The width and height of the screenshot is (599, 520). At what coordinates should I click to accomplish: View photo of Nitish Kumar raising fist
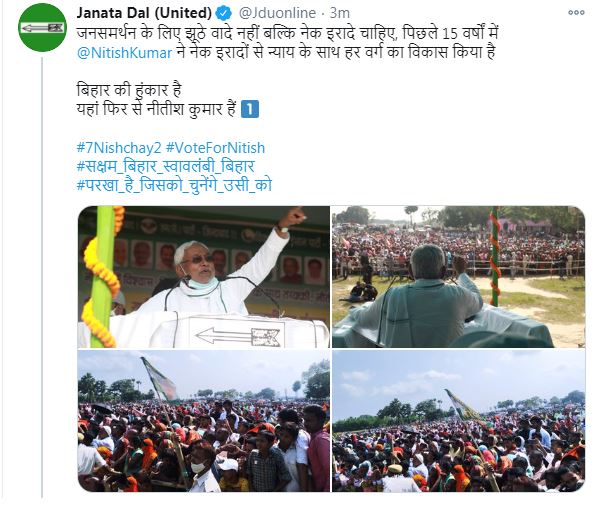point(204,277)
